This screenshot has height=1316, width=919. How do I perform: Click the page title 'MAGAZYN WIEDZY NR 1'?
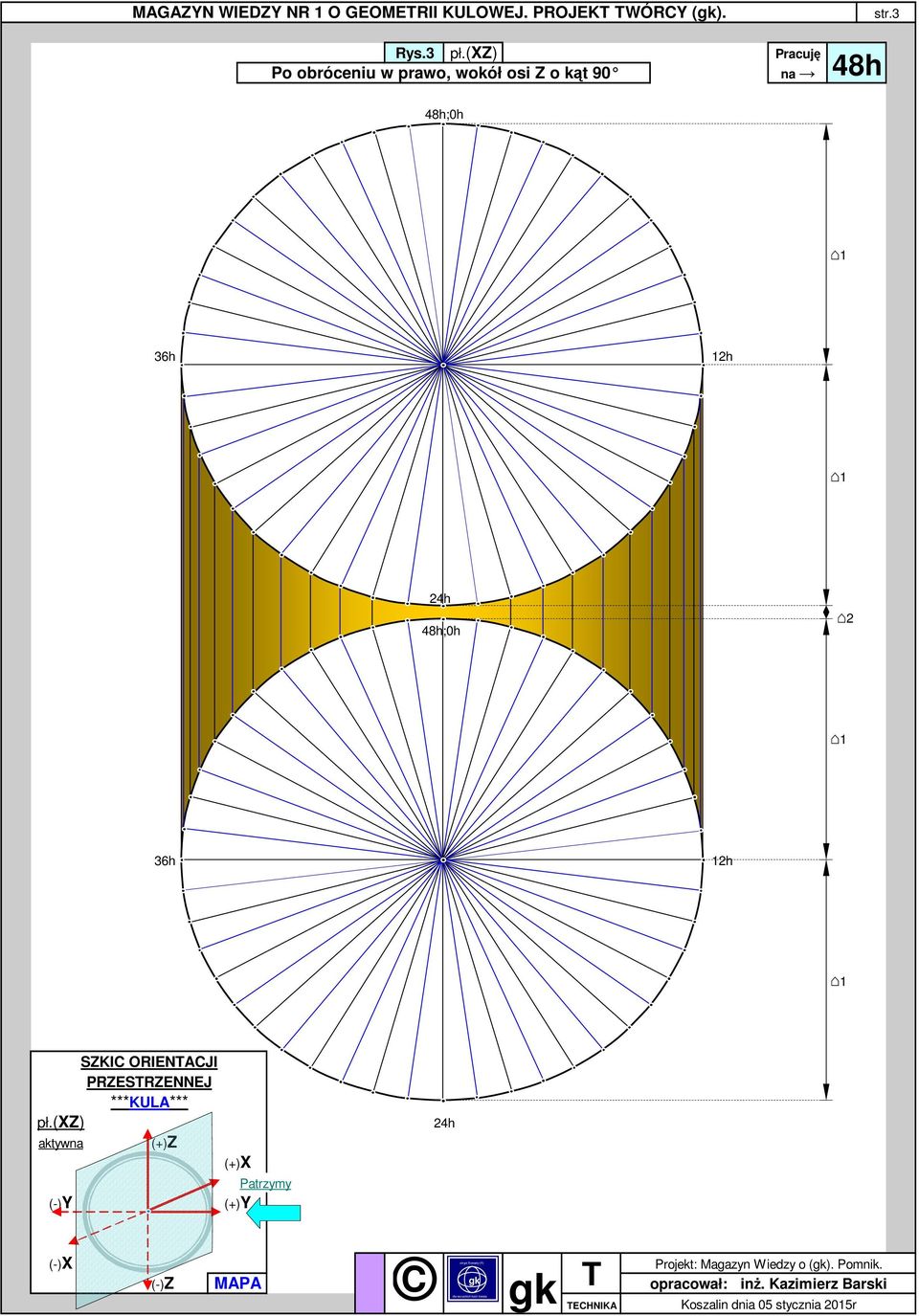tap(429, 12)
